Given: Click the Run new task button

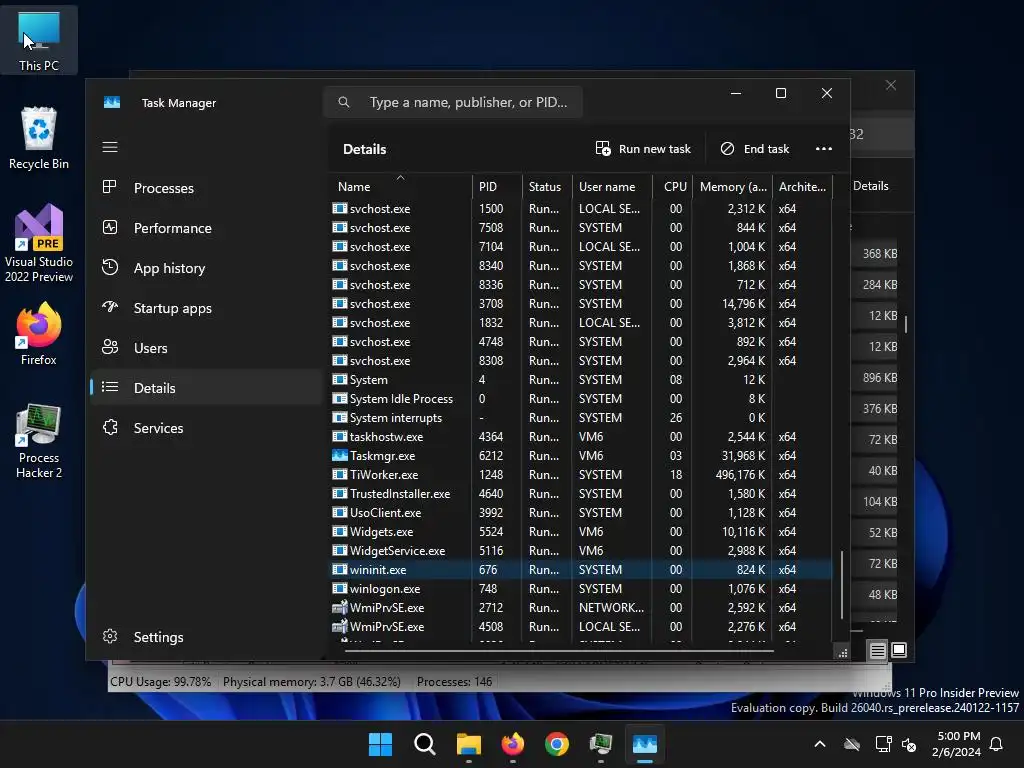Looking at the screenshot, I should pyautogui.click(x=643, y=149).
